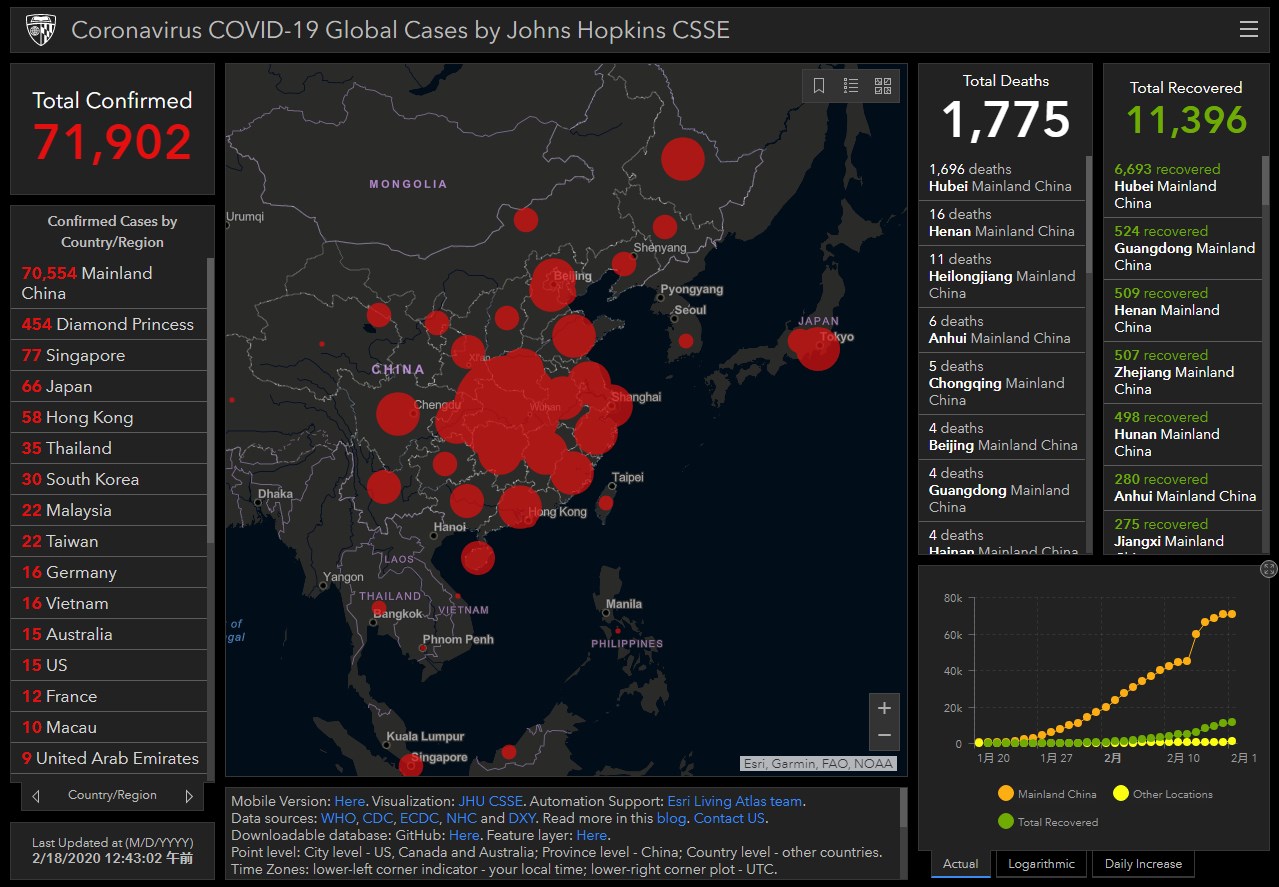Image resolution: width=1279 pixels, height=887 pixels.
Task: Open the basemap gallery grid icon
Action: pyautogui.click(x=883, y=86)
